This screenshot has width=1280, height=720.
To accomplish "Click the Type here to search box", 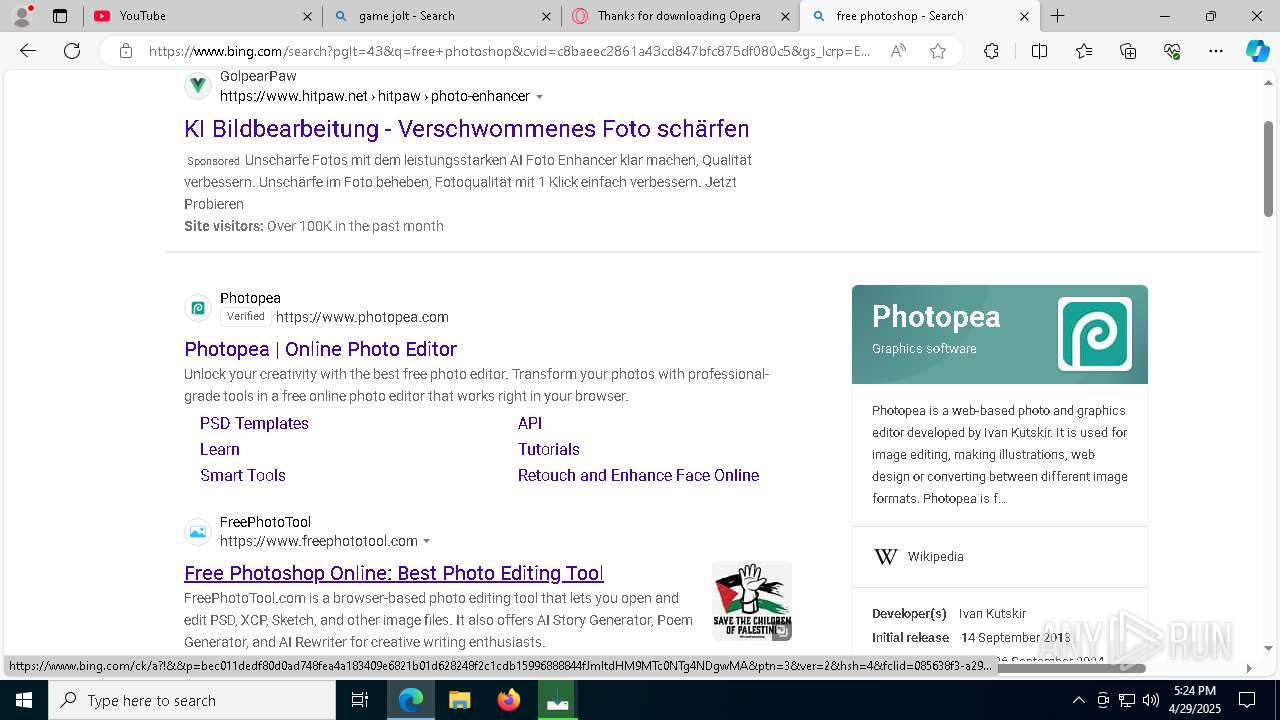I will click(x=192, y=700).
